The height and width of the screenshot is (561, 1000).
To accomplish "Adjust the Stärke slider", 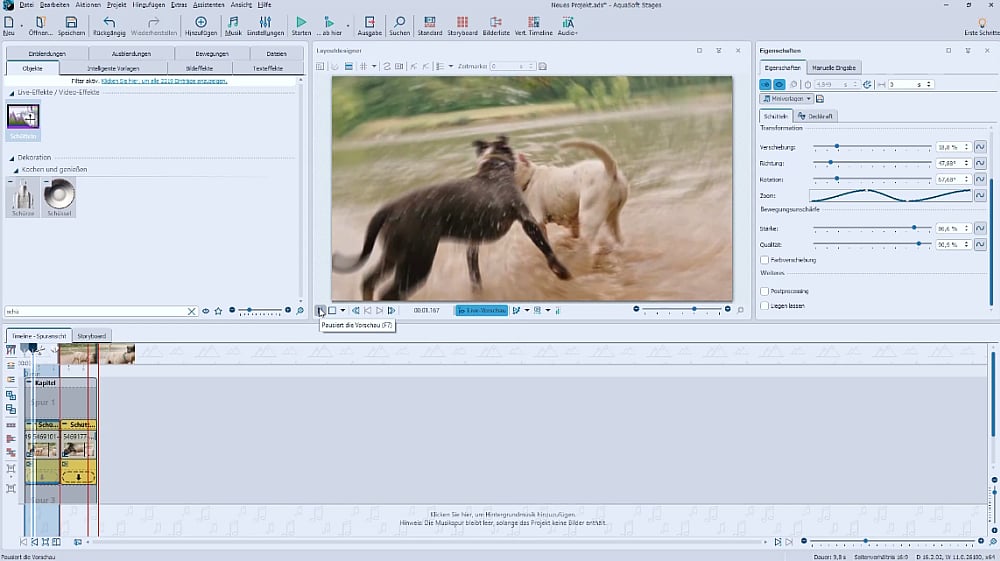I will [x=914, y=228].
